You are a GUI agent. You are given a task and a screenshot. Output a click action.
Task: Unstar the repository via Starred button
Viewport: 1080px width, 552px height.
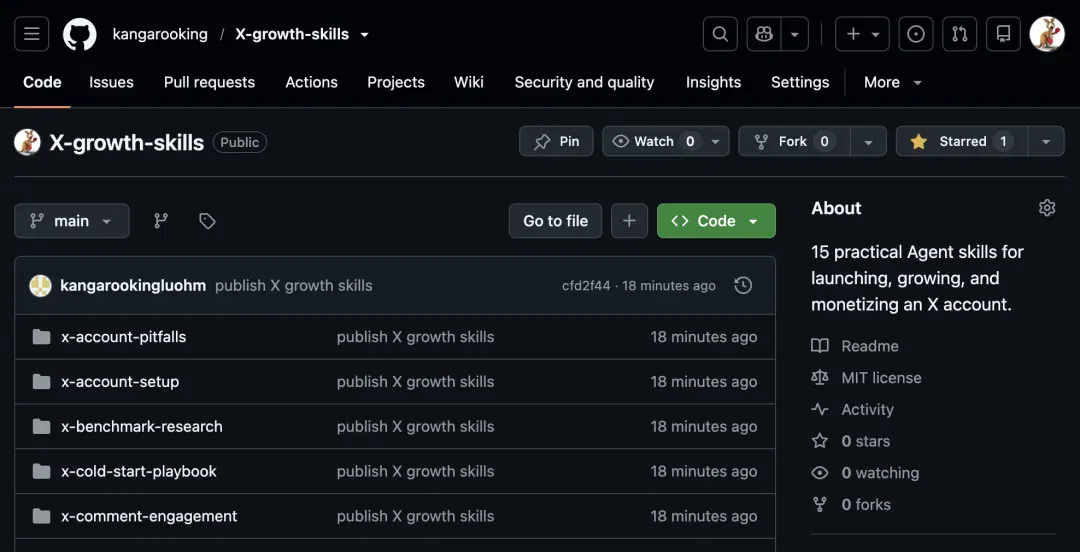(x=962, y=141)
